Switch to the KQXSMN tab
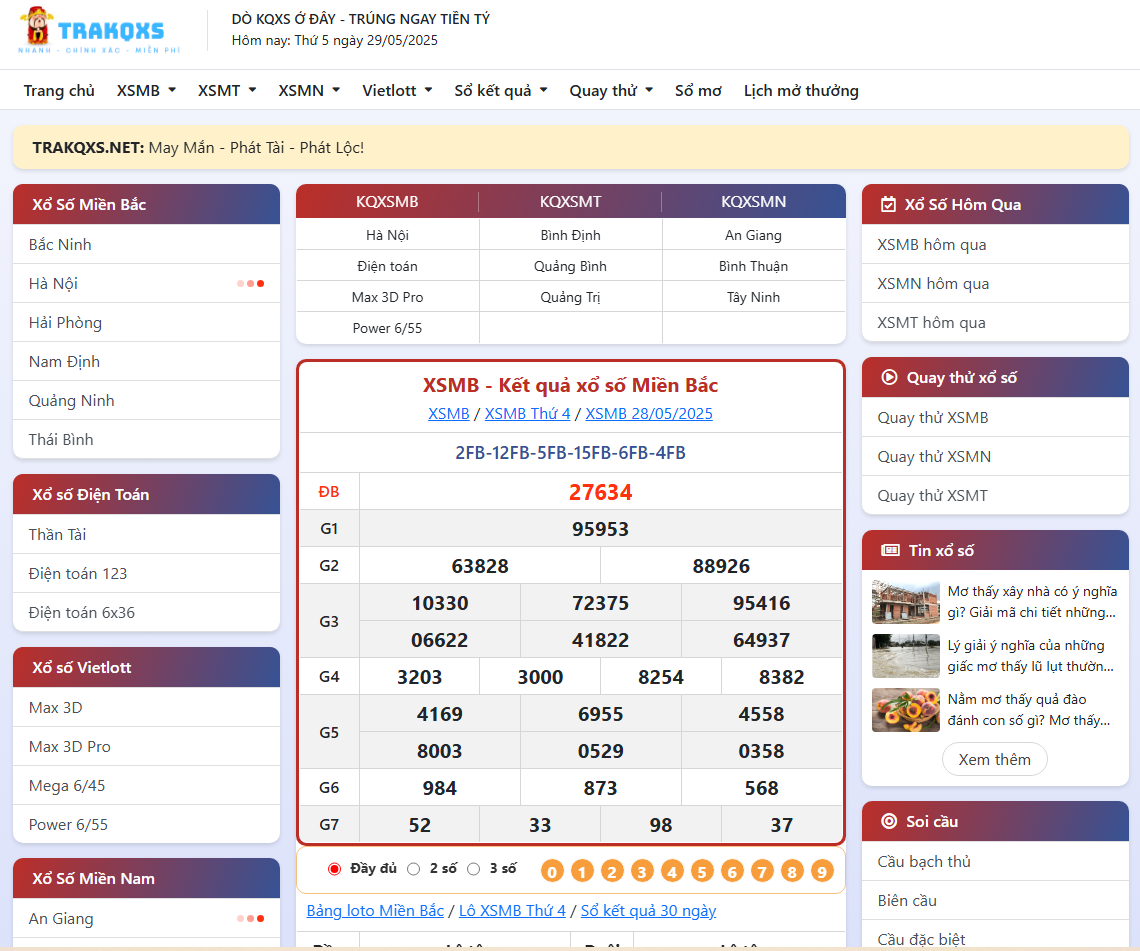The width and height of the screenshot is (1140, 951). click(753, 202)
